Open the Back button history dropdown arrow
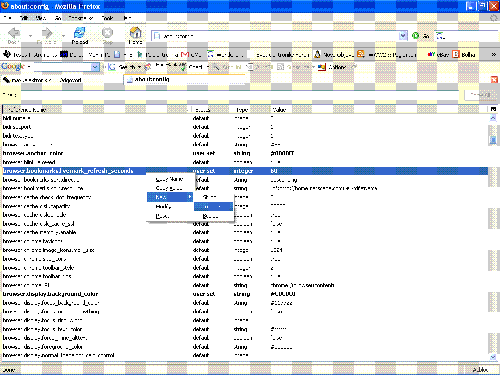Viewport: 500px width, 375px height. 30,36
